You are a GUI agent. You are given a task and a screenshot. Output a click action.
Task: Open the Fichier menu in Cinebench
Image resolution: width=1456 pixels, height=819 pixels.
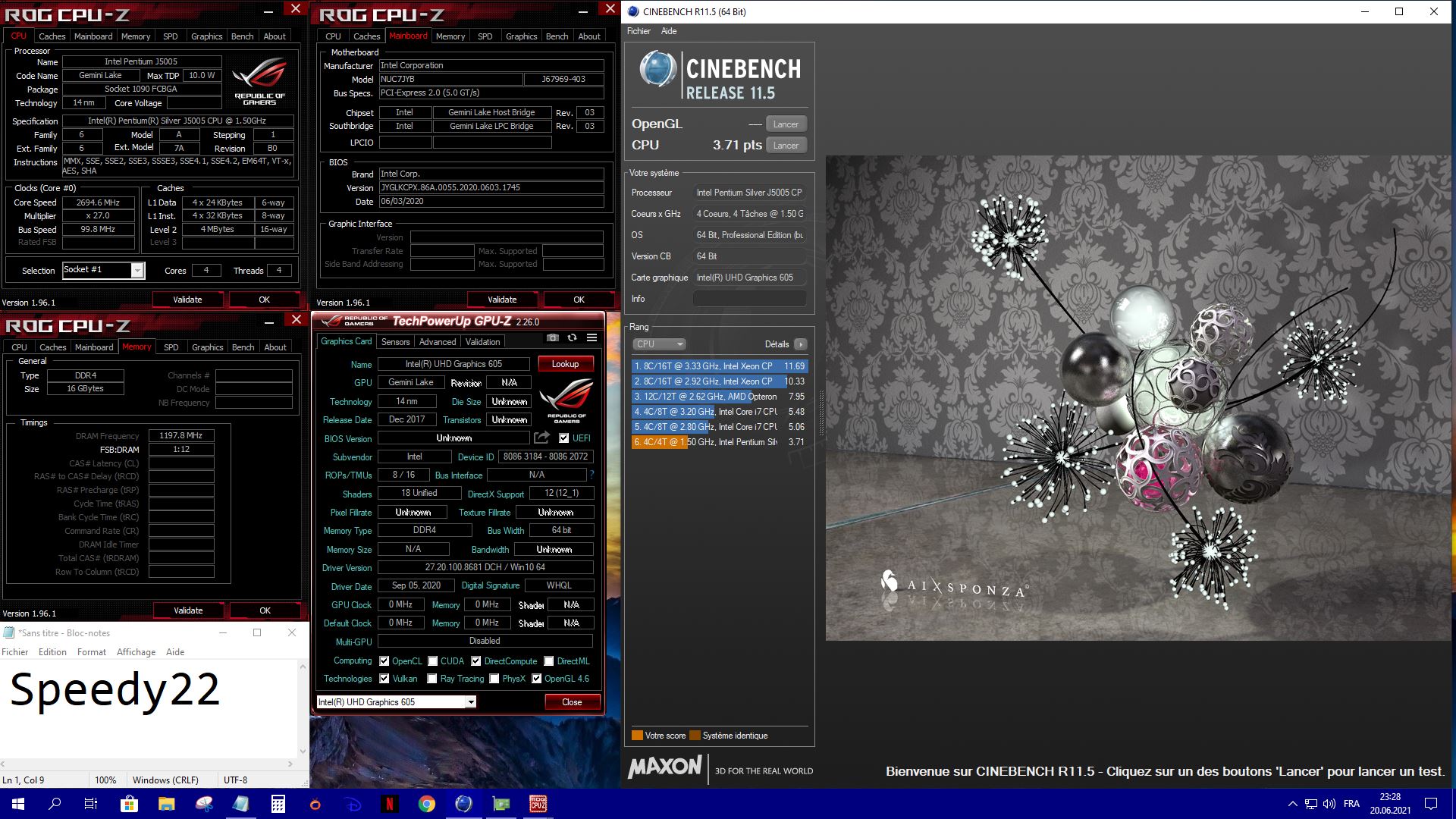(x=639, y=31)
